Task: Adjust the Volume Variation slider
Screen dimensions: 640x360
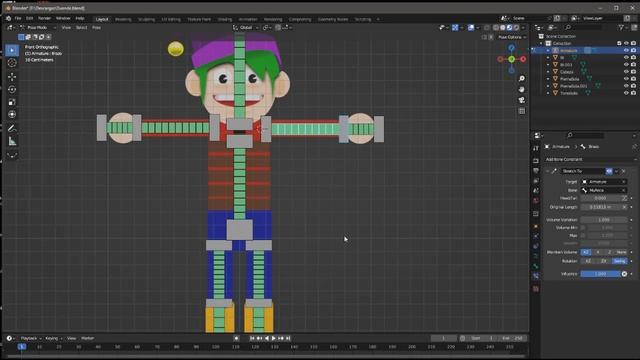Action: [x=604, y=220]
